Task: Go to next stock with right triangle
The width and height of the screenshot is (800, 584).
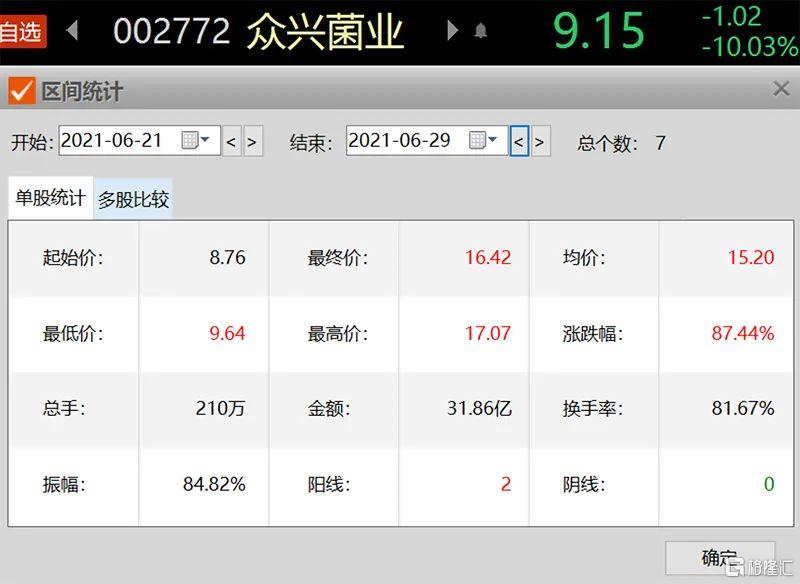Action: click(x=452, y=30)
